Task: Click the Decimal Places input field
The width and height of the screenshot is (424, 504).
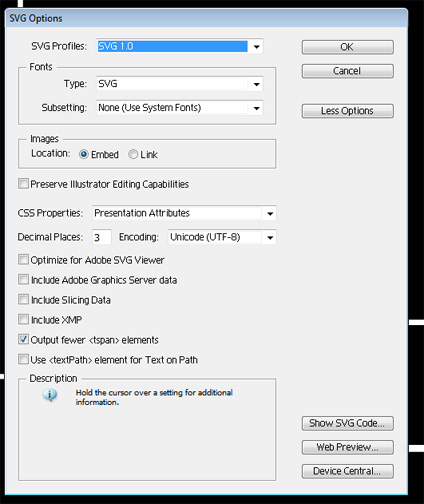Action: tap(102, 237)
